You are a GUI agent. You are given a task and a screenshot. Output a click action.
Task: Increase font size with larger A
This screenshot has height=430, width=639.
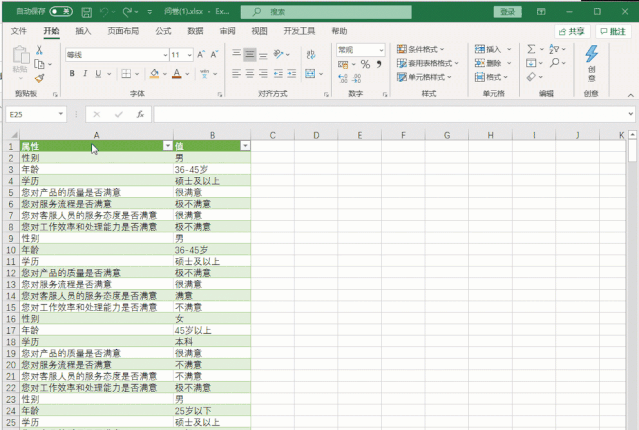[x=201, y=55]
